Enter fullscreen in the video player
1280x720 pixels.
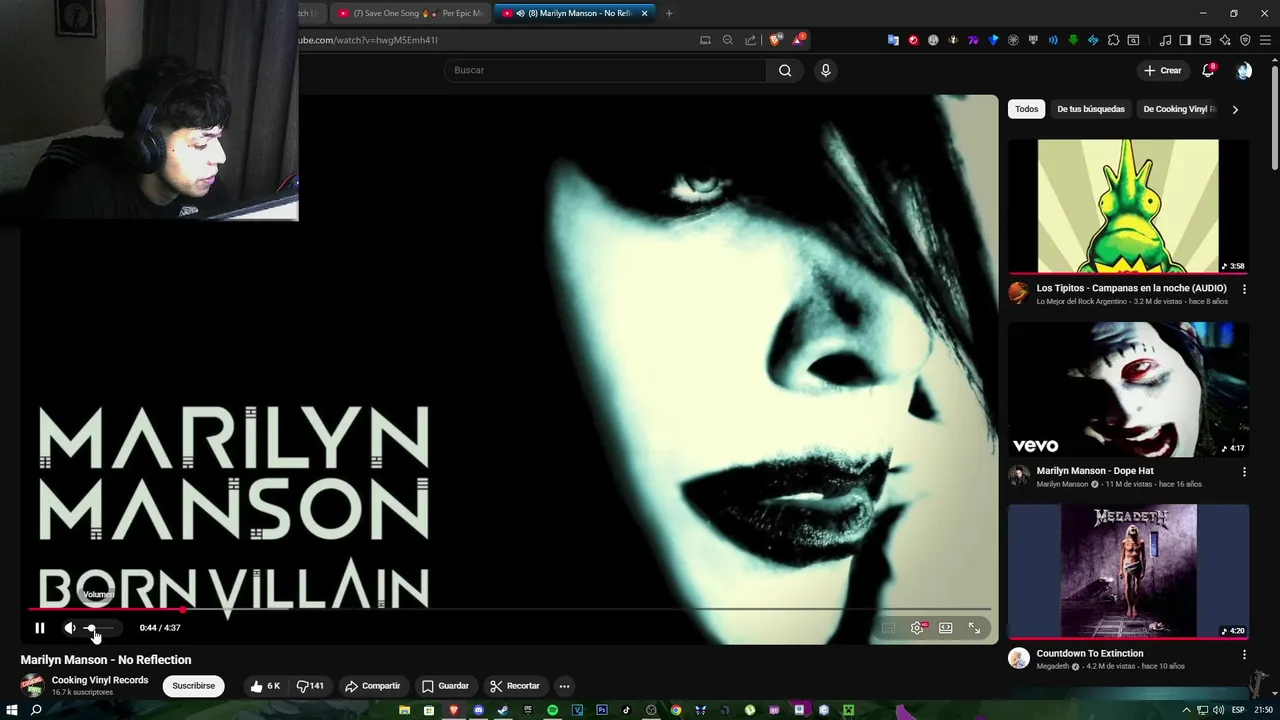coord(974,628)
